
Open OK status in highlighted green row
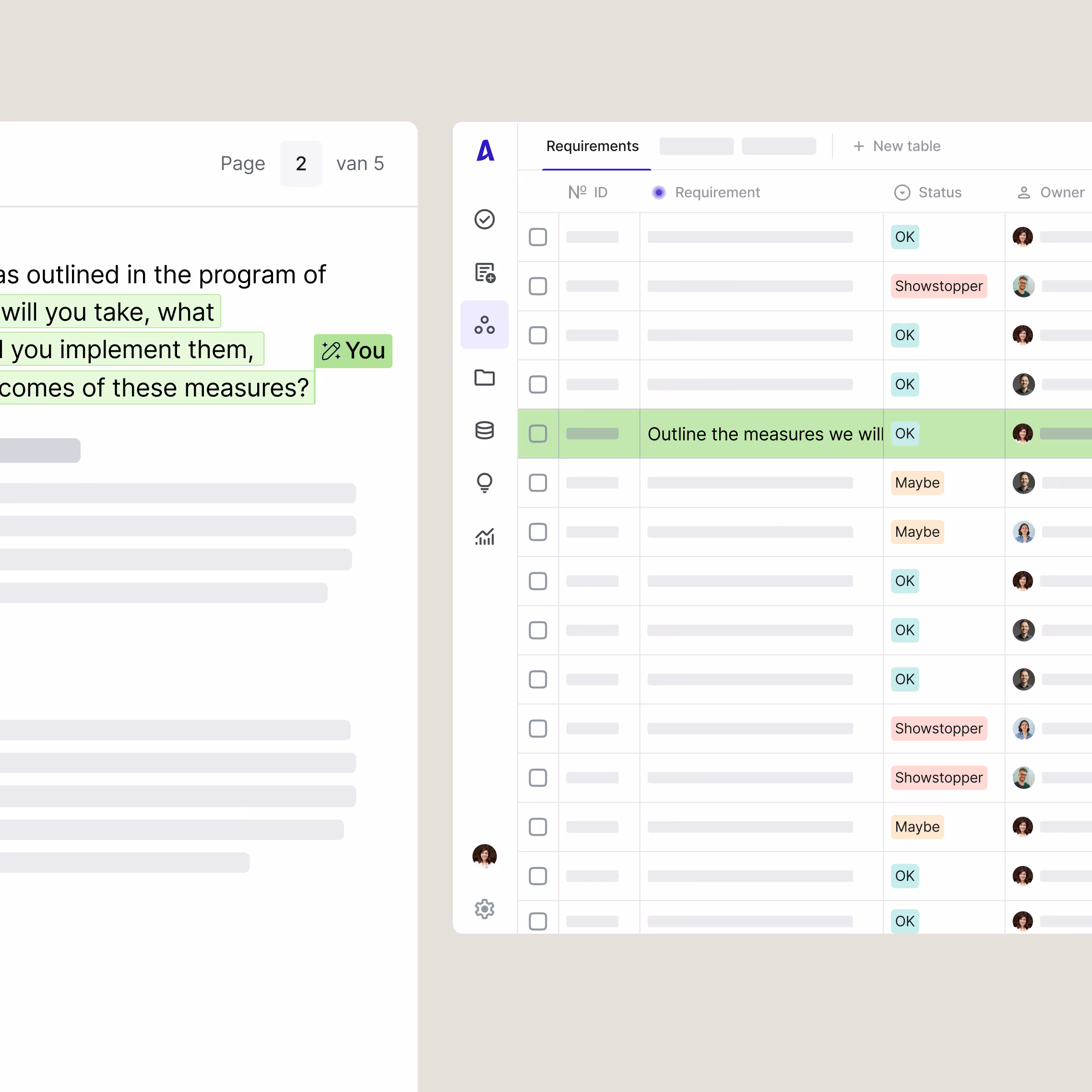coord(905,434)
